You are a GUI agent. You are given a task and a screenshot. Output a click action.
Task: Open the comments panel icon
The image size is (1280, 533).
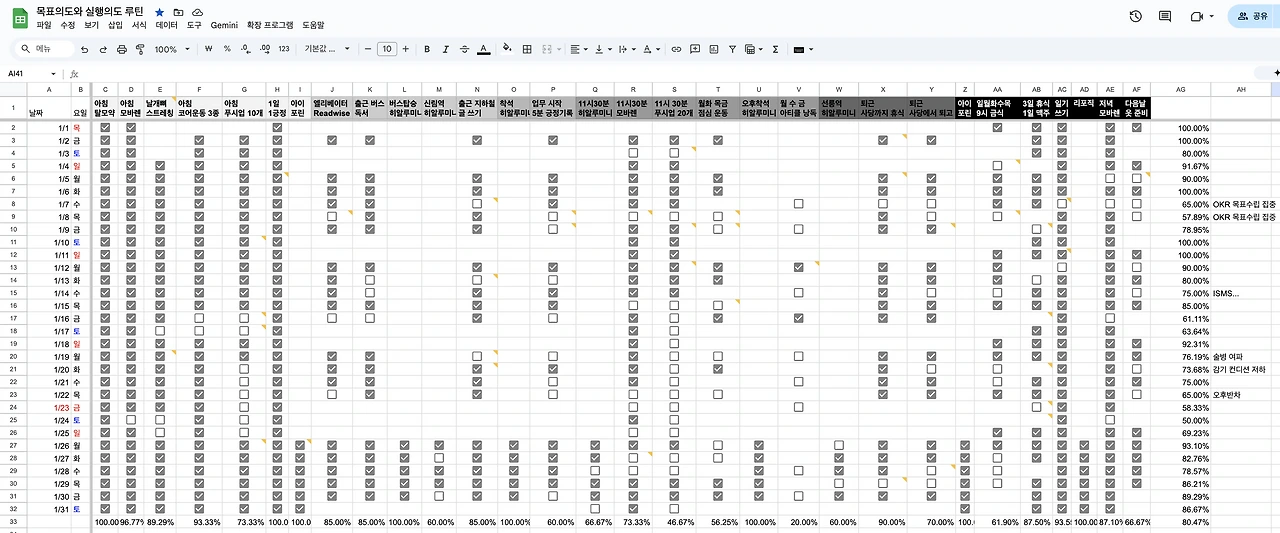[x=1165, y=16]
